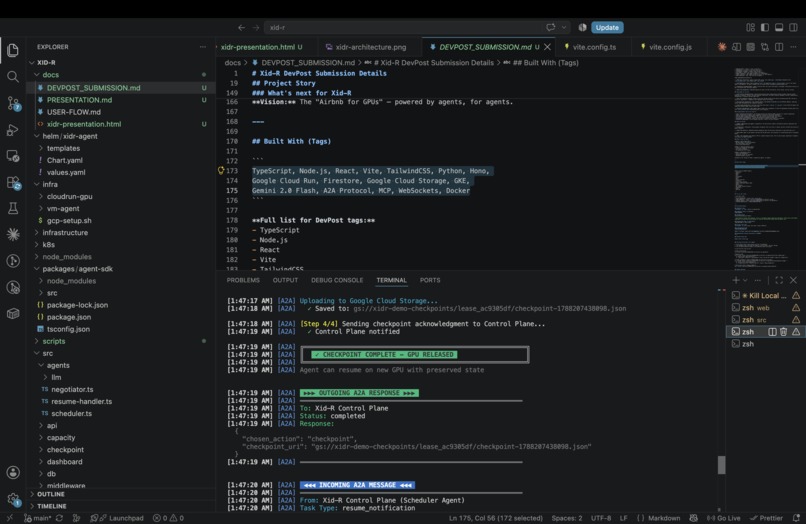
Task: Open the Remote Explorer view
Action: tap(13, 156)
